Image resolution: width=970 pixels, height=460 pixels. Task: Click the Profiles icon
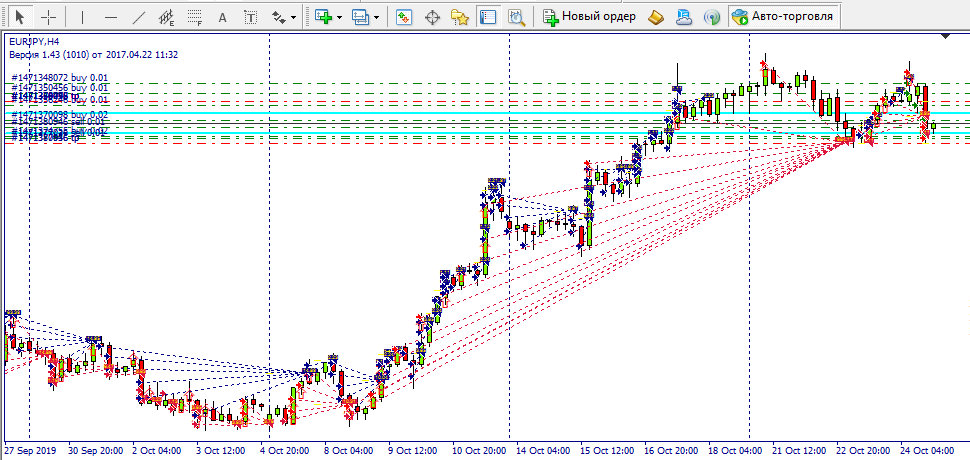[x=361, y=17]
